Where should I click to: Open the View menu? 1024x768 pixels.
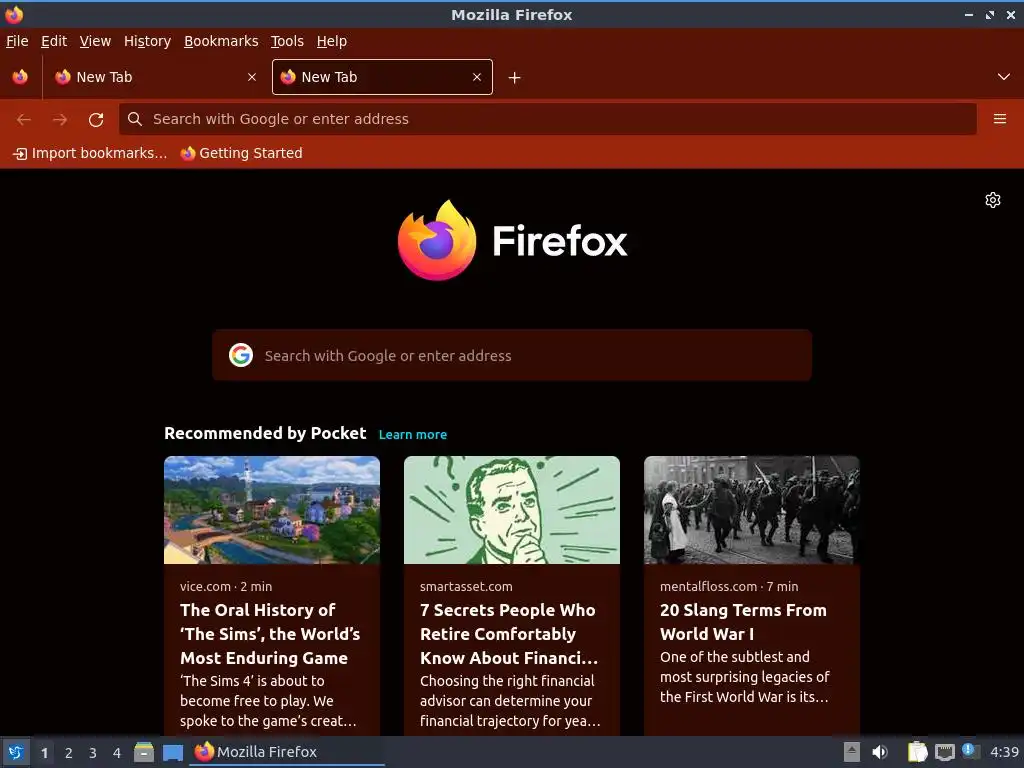click(95, 41)
